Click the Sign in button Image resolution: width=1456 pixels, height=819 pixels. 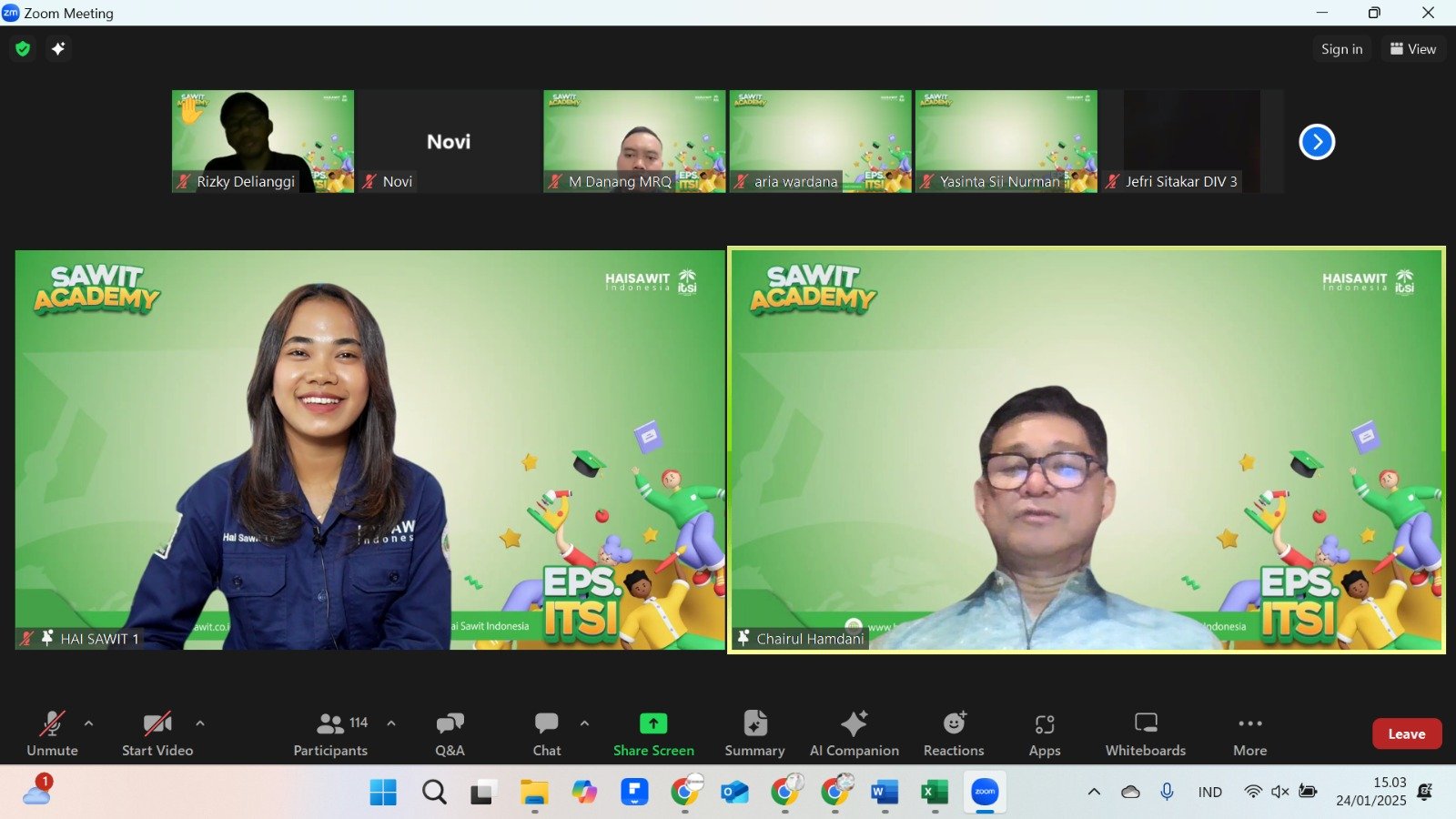click(1341, 49)
